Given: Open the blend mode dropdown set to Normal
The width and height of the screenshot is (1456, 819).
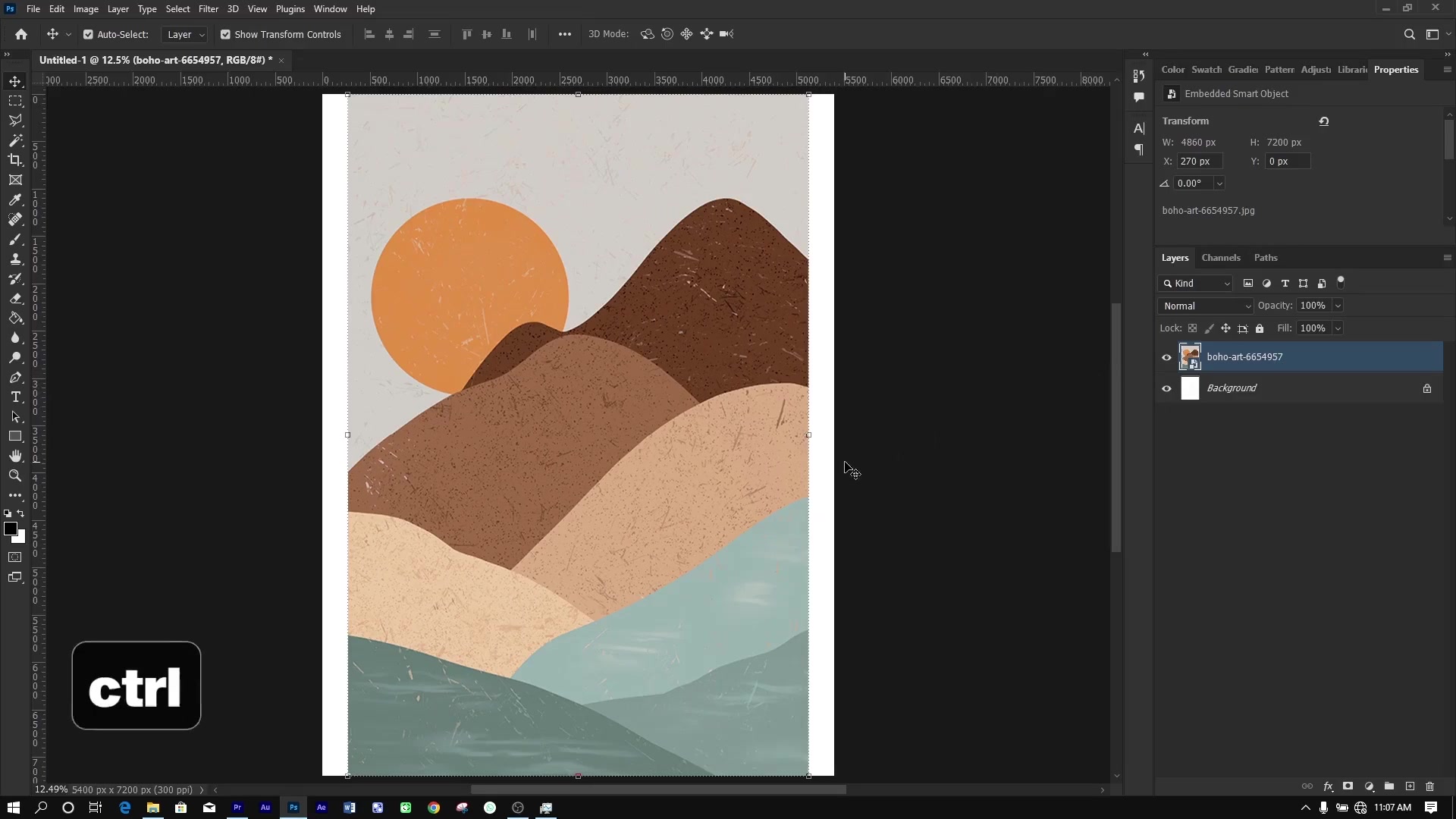Looking at the screenshot, I should point(1205,306).
